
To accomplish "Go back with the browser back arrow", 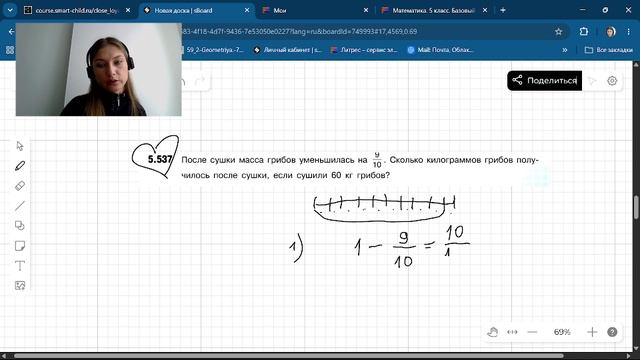I will coord(11,31).
